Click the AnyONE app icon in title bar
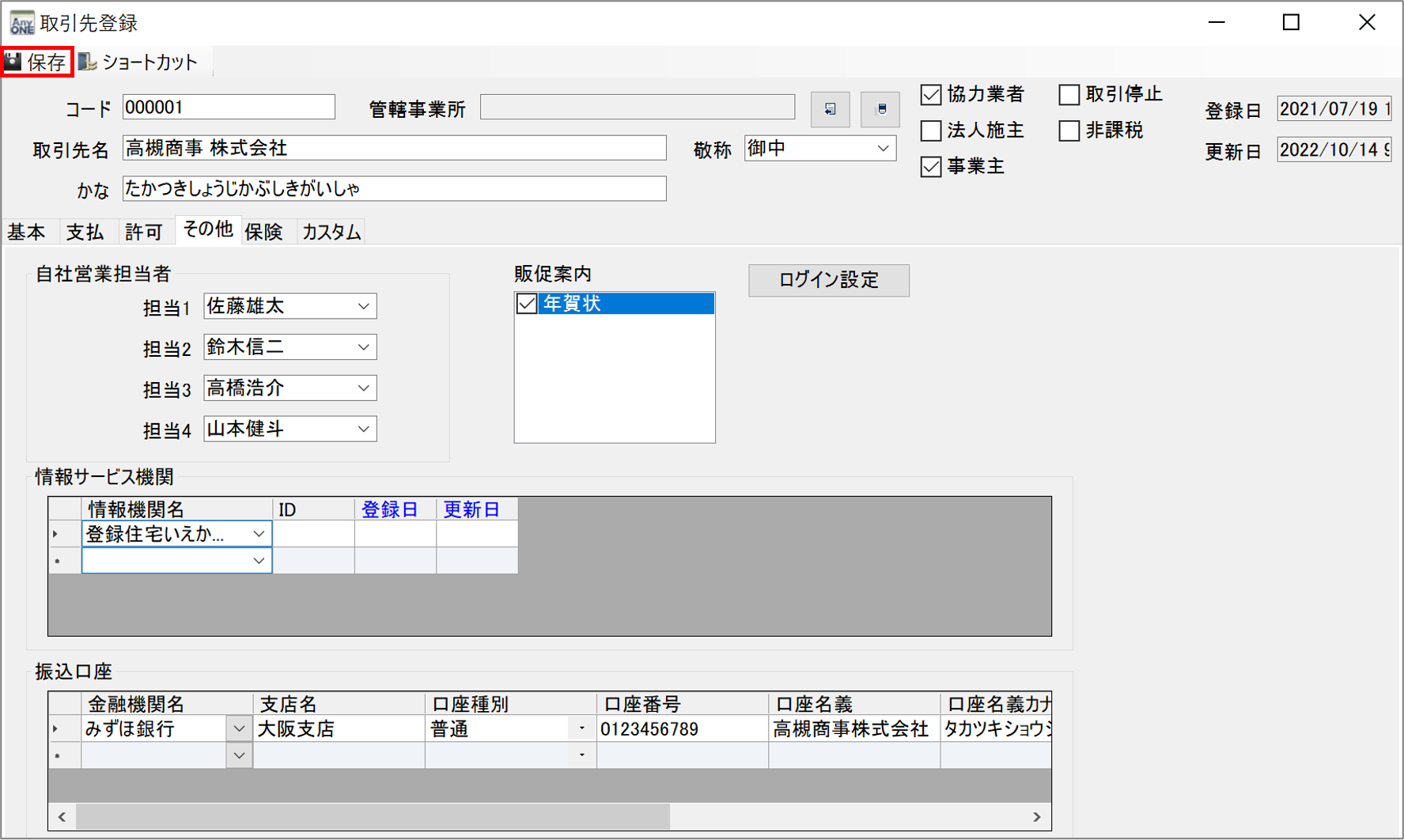 tap(21, 22)
